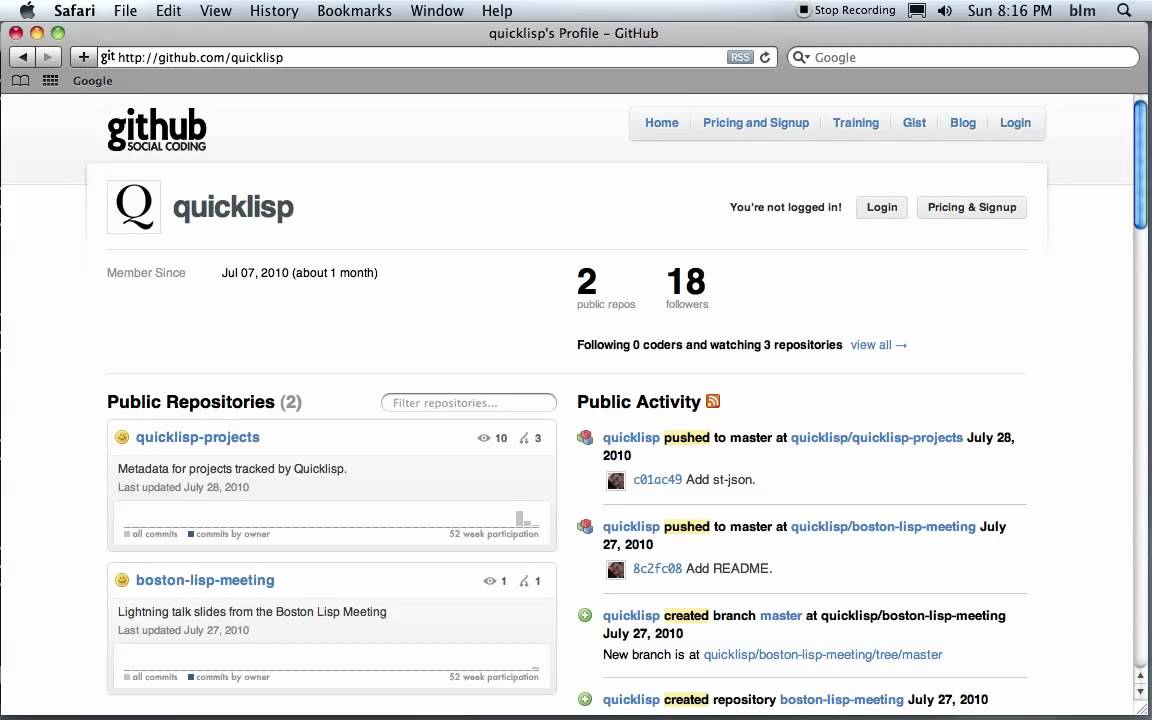
Task: Click the vertical scrollbar thumb
Action: pyautogui.click(x=1140, y=165)
